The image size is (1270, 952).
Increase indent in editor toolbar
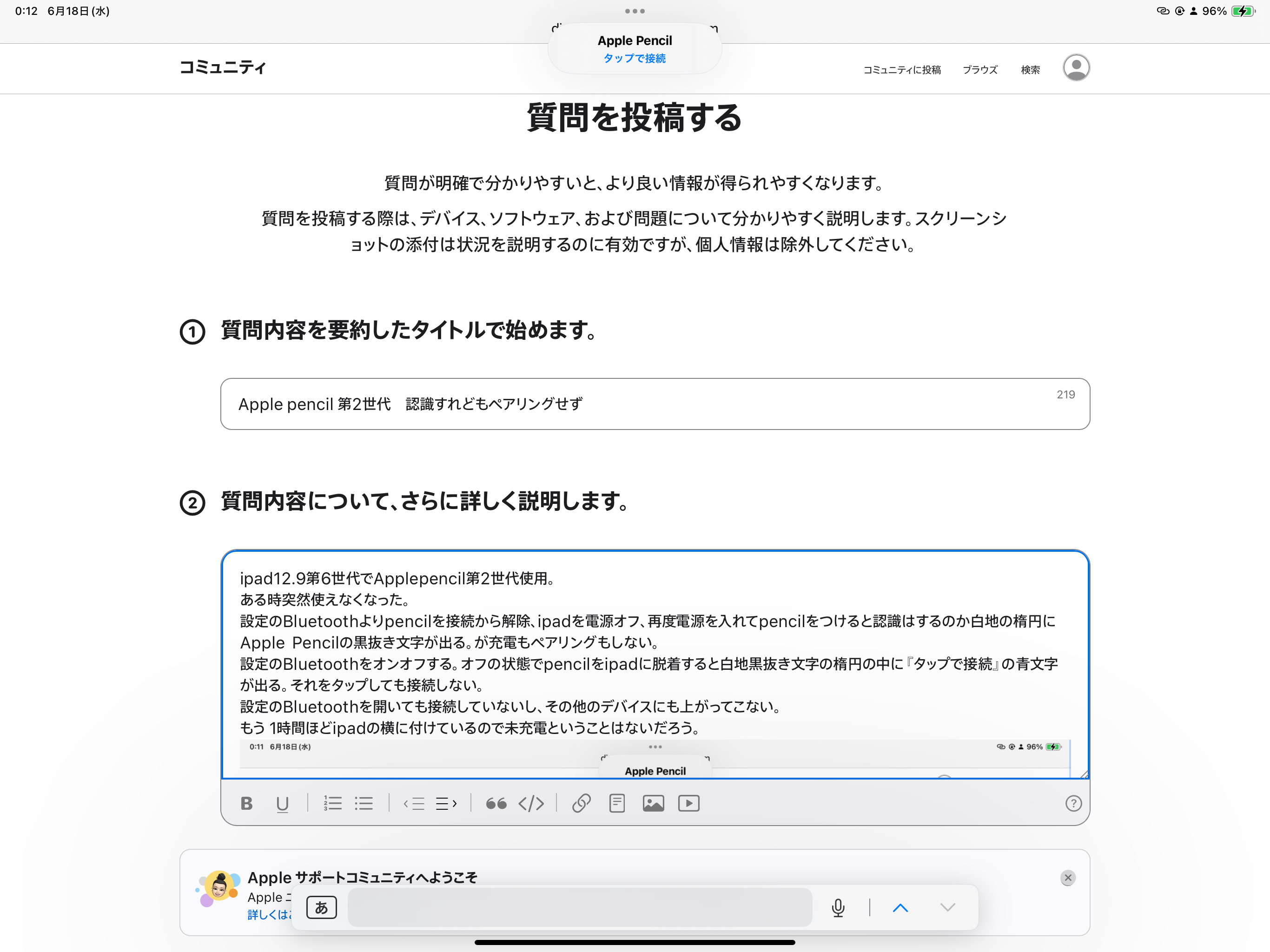tap(447, 803)
